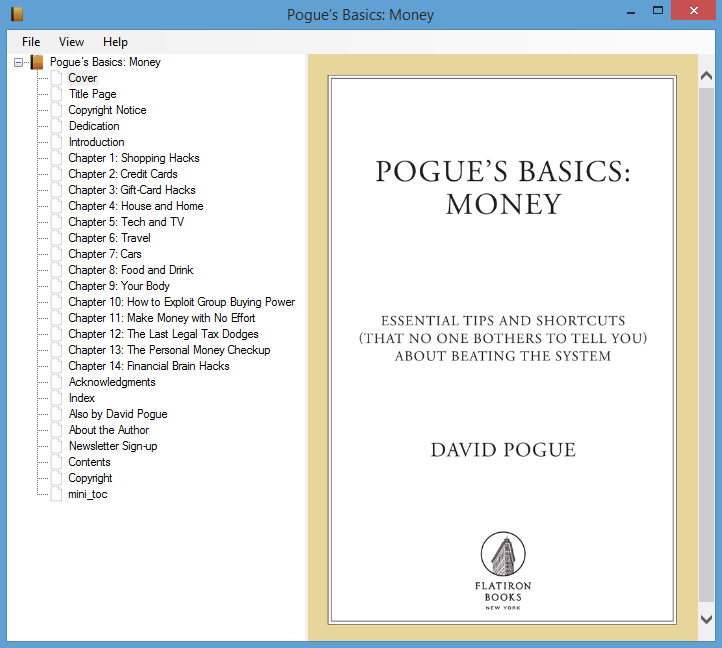This screenshot has width=722, height=648.
Task: Open Chapter 6: Travel
Action: [109, 238]
